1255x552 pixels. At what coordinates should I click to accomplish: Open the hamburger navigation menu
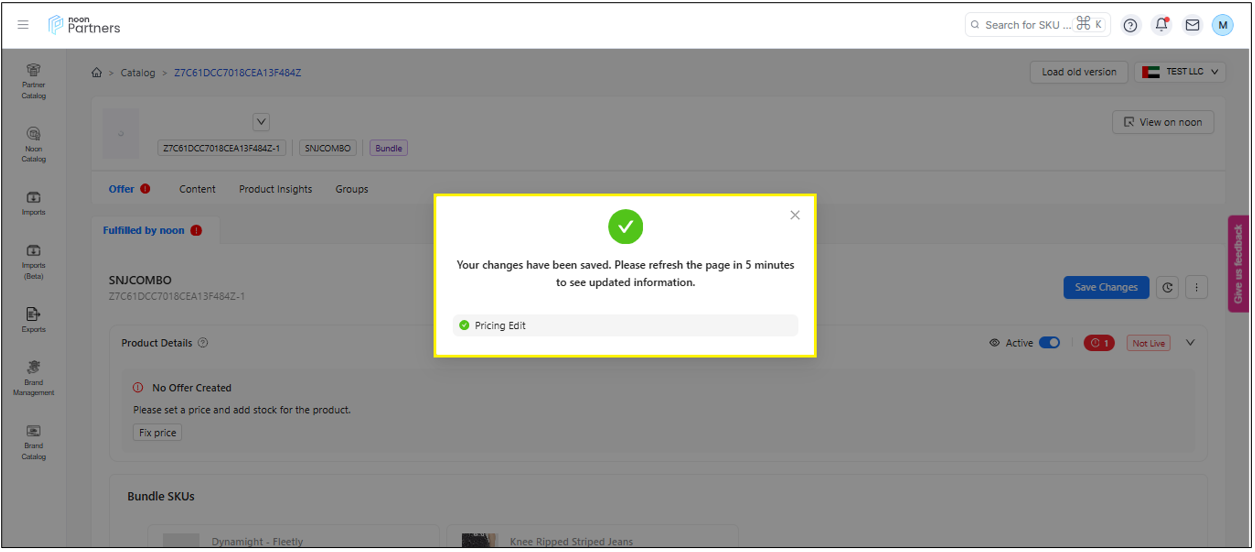(23, 25)
